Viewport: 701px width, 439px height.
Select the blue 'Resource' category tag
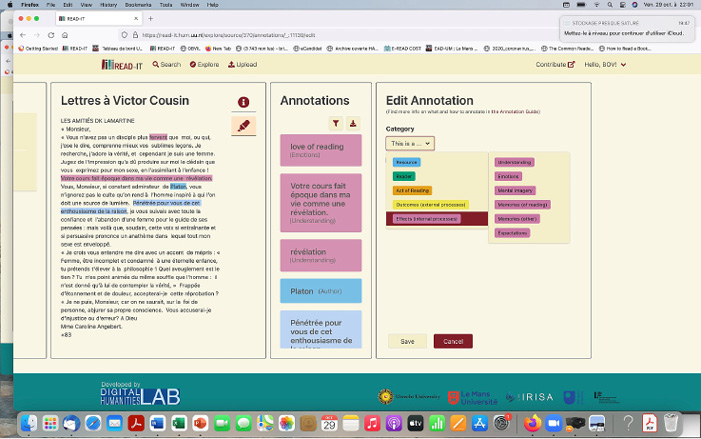406,162
